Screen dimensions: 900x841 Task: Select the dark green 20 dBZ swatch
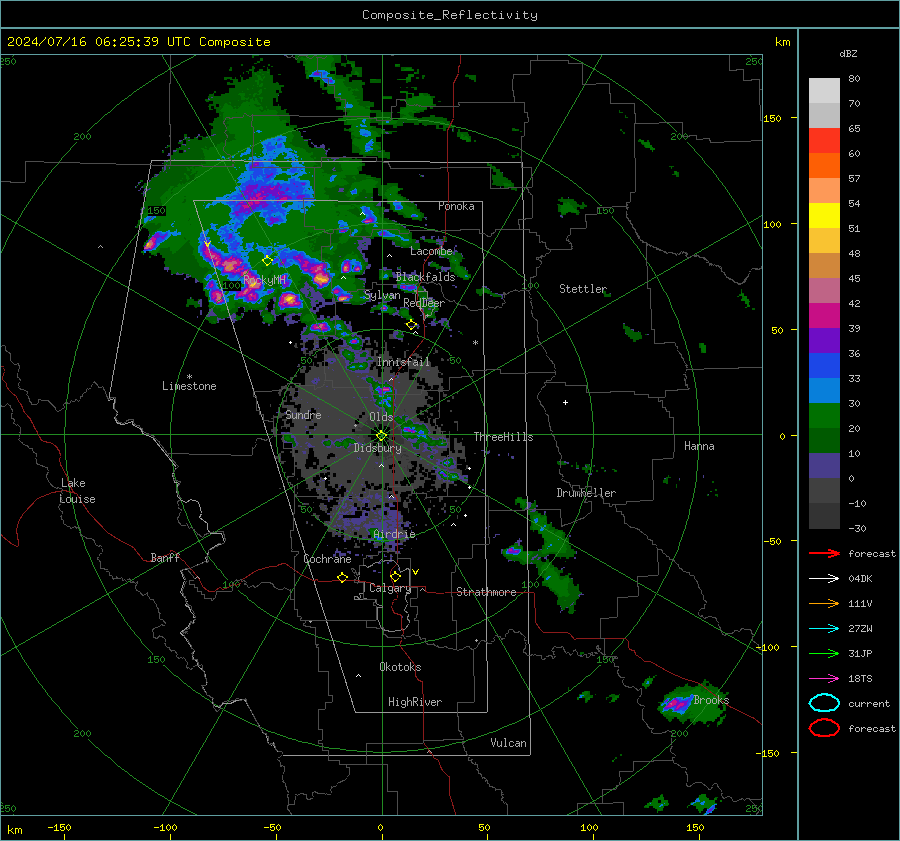click(x=824, y=441)
